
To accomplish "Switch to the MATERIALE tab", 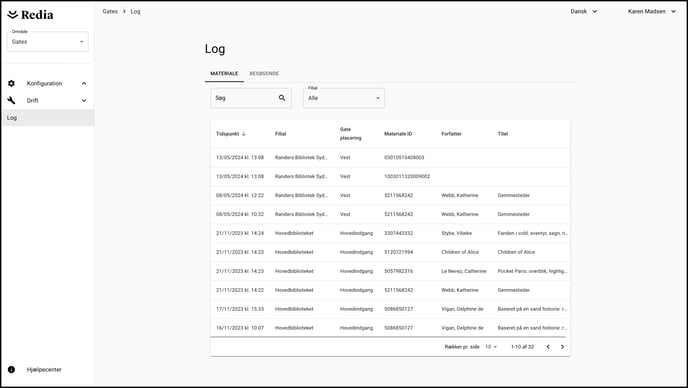I will (224, 73).
